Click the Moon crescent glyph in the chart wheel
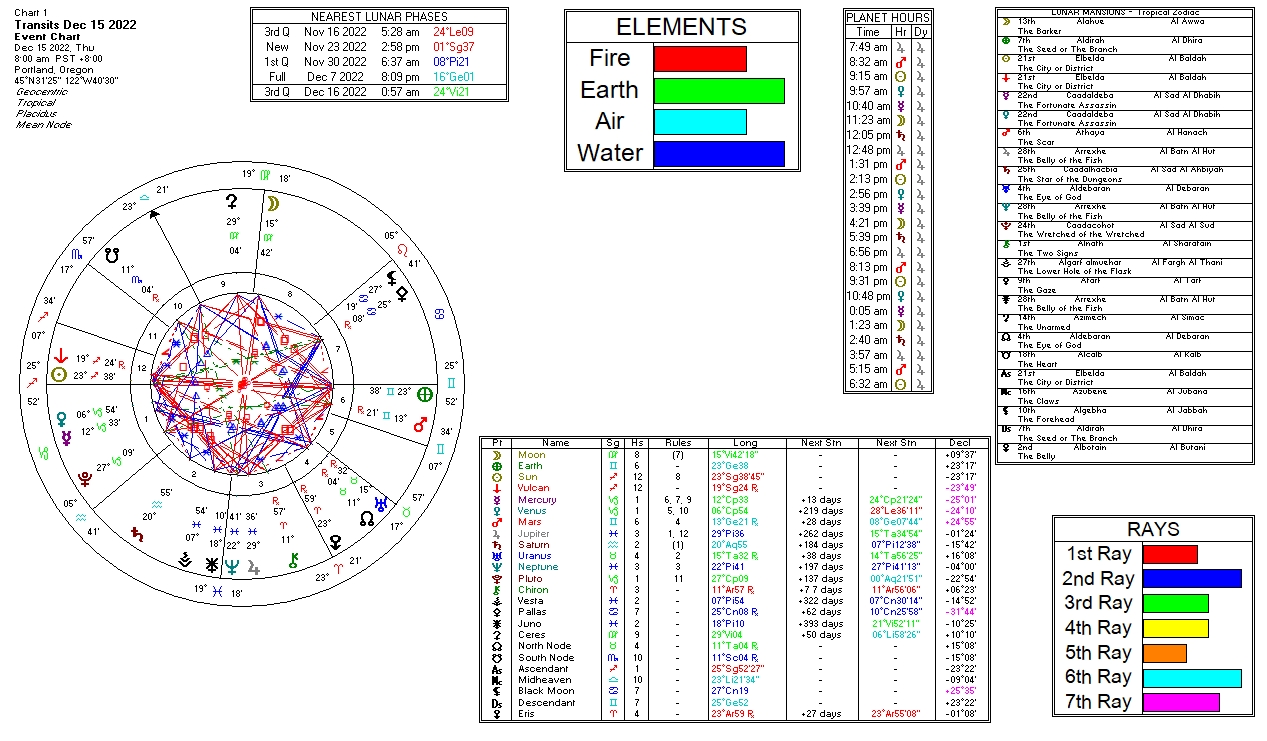1267x741 pixels. pyautogui.click(x=272, y=203)
